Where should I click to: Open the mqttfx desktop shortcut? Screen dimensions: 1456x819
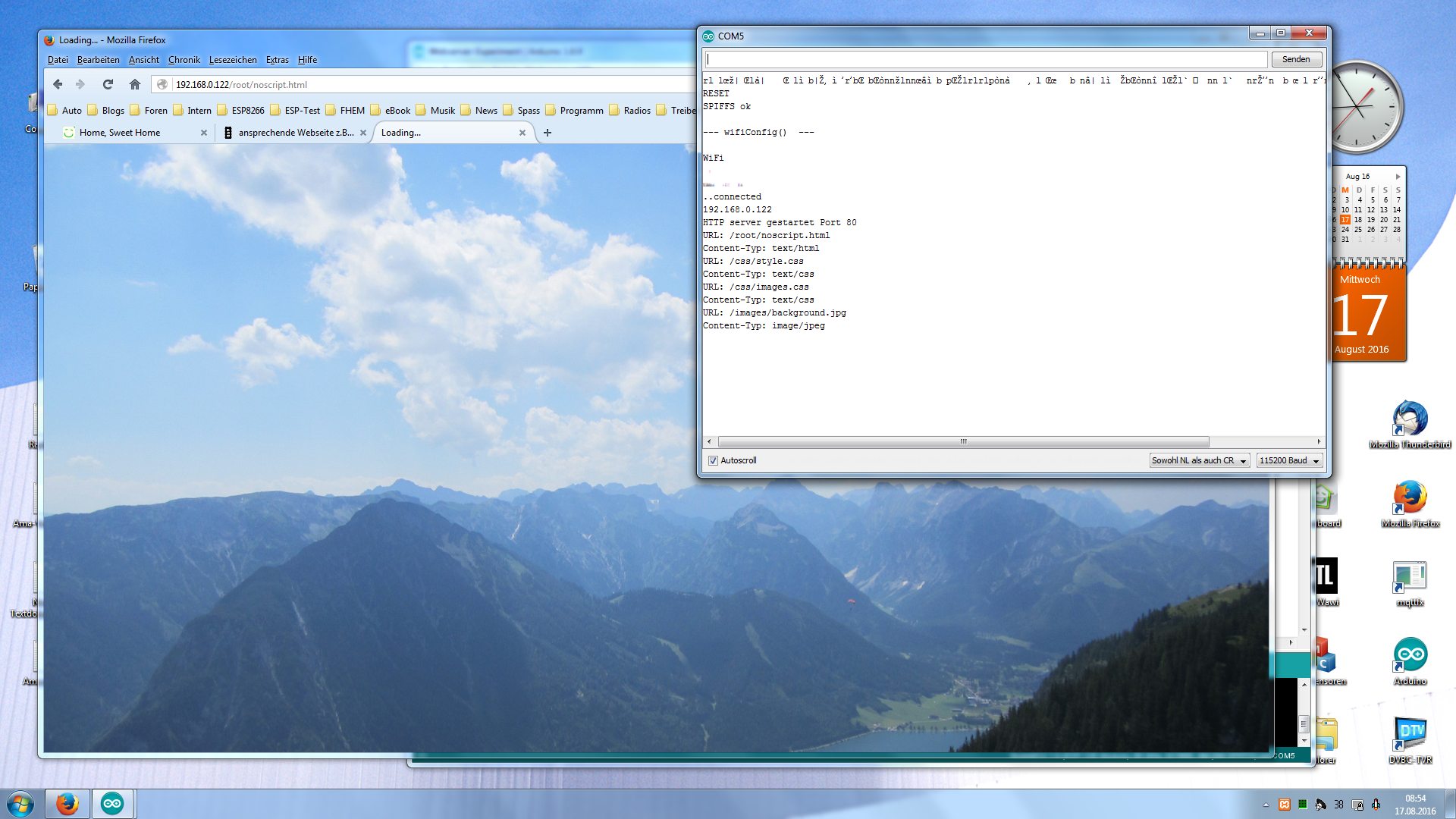[x=1410, y=582]
